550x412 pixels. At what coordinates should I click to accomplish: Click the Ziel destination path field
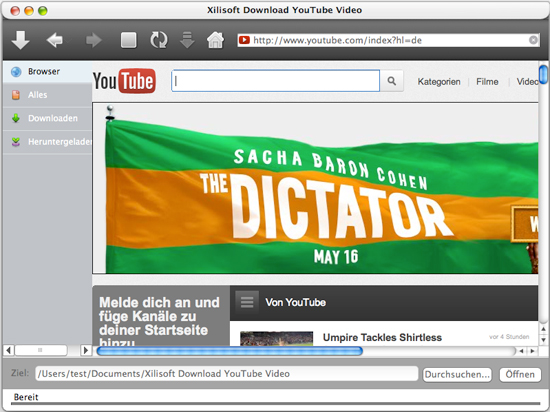pyautogui.click(x=227, y=374)
